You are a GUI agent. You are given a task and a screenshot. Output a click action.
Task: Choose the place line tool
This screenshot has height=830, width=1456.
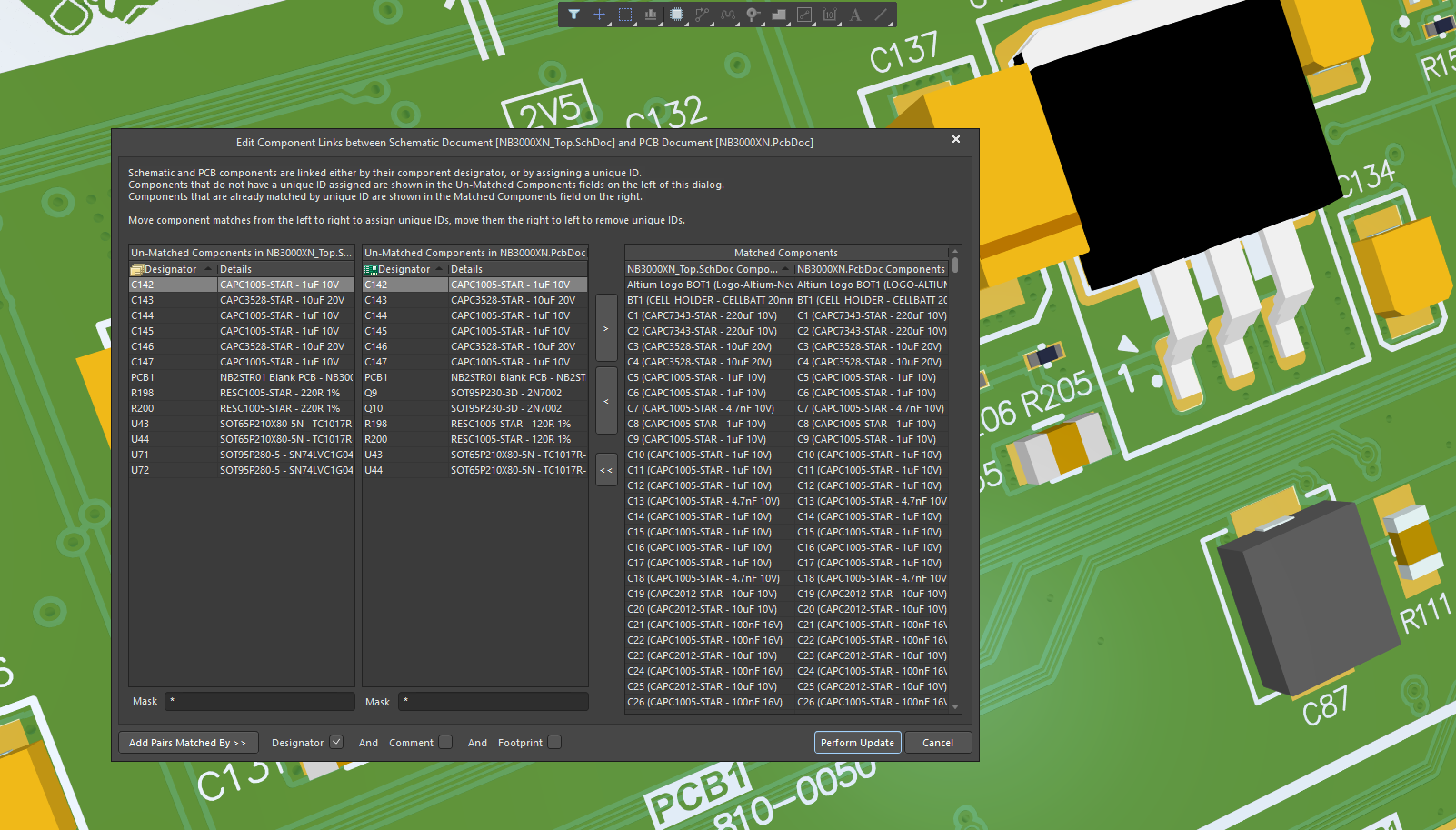881,15
